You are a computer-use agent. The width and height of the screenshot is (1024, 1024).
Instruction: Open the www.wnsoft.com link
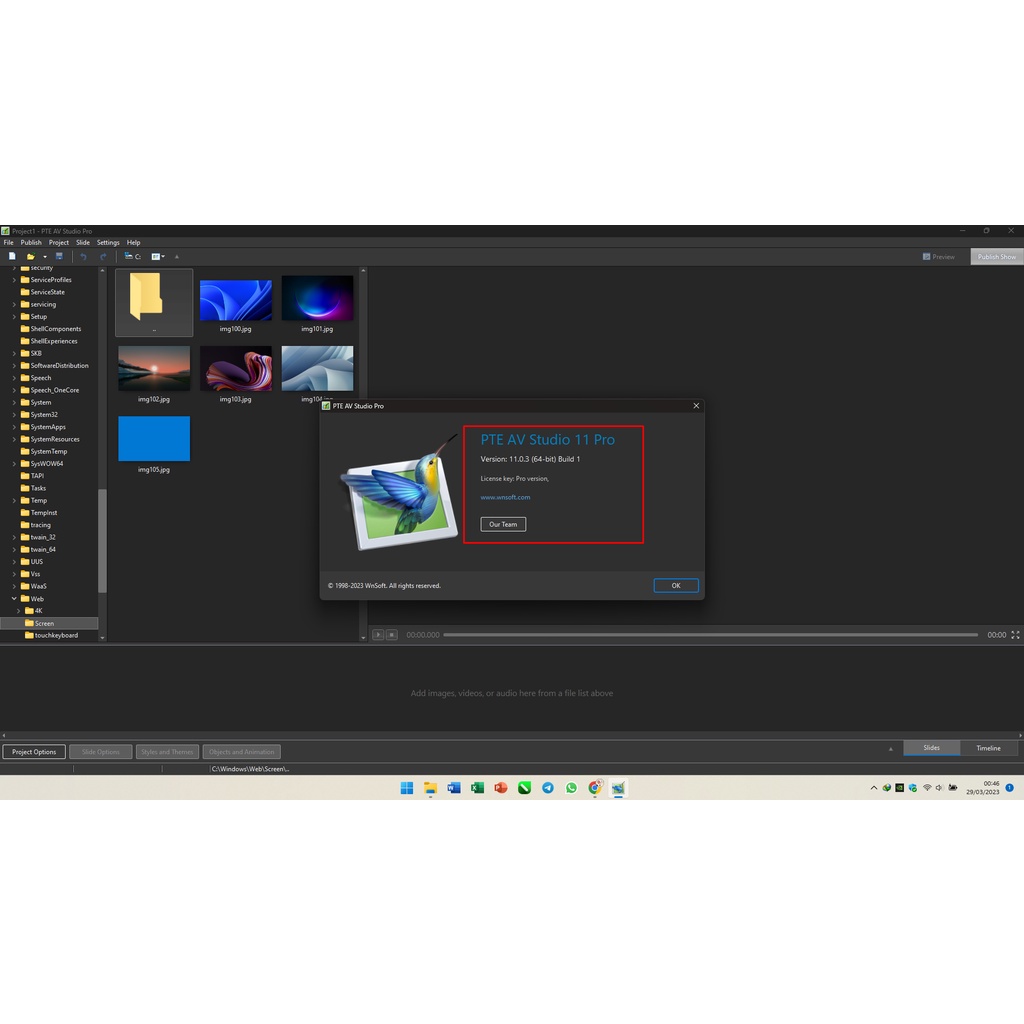(505, 498)
